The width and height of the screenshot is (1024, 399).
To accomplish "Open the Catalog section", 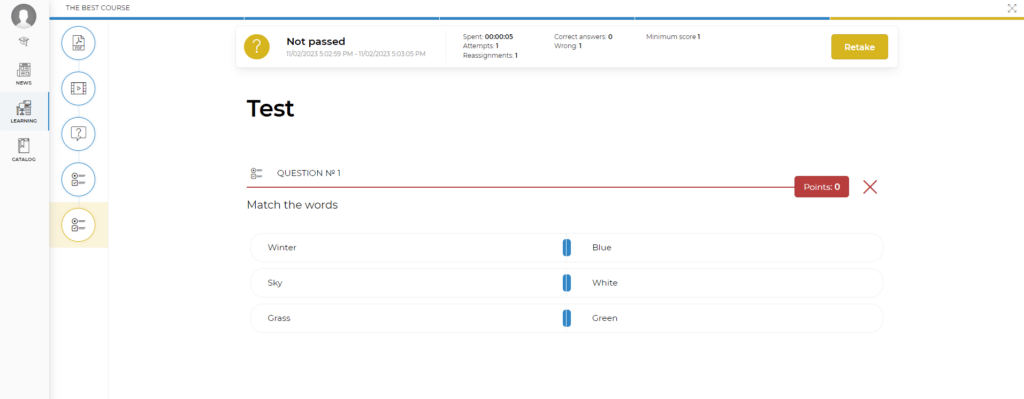I will click(24, 150).
